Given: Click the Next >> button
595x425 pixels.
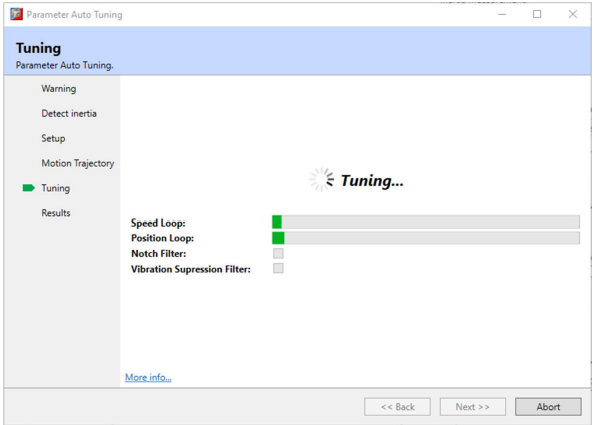Looking at the screenshot, I should (x=472, y=407).
